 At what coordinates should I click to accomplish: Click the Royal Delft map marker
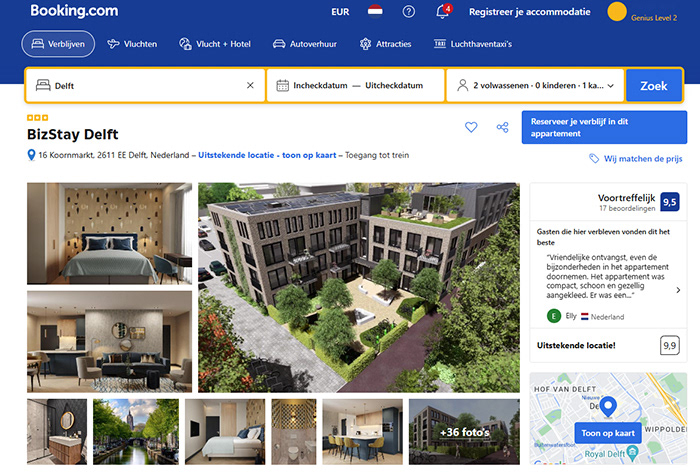(633, 453)
